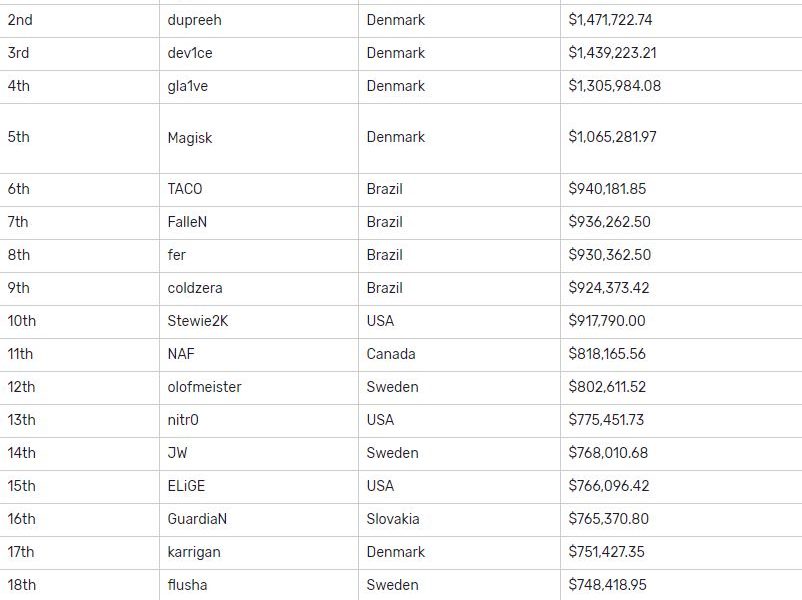Click the player name dupreeh
802x600 pixels.
click(x=195, y=20)
